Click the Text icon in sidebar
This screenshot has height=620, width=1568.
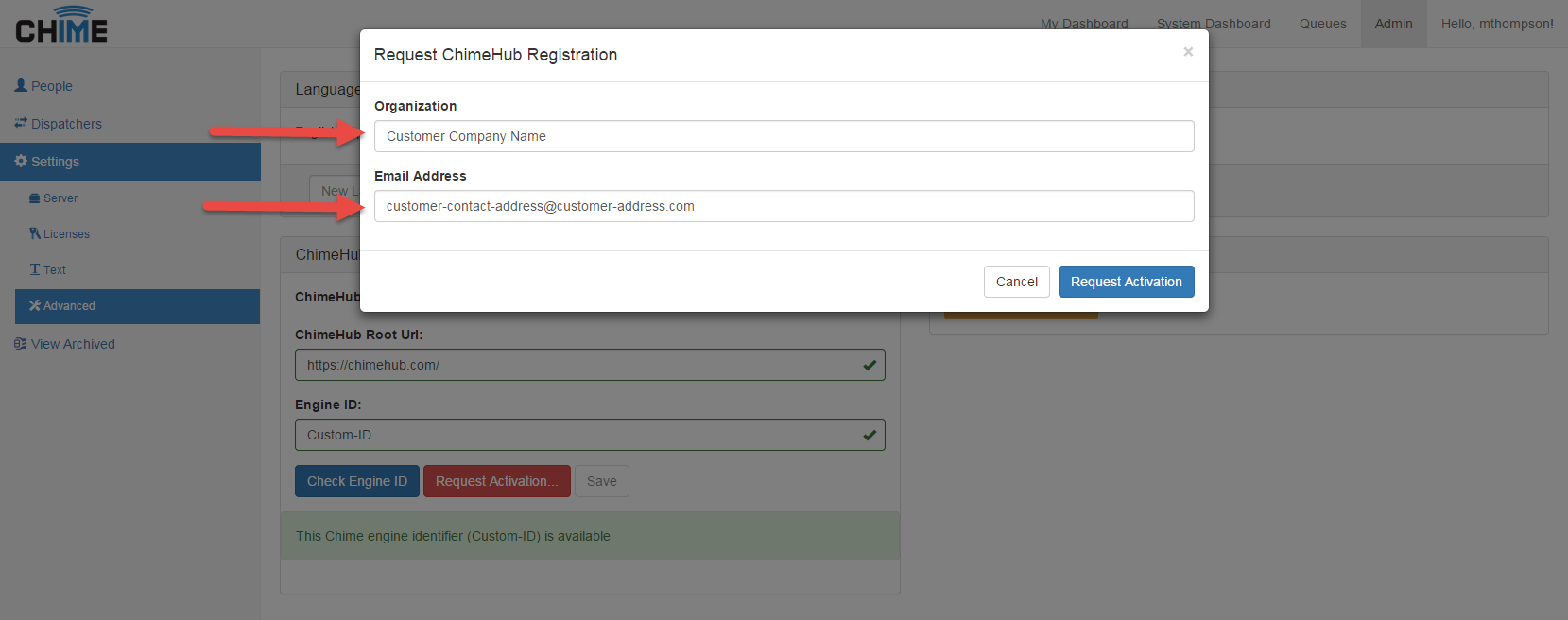[x=35, y=269]
